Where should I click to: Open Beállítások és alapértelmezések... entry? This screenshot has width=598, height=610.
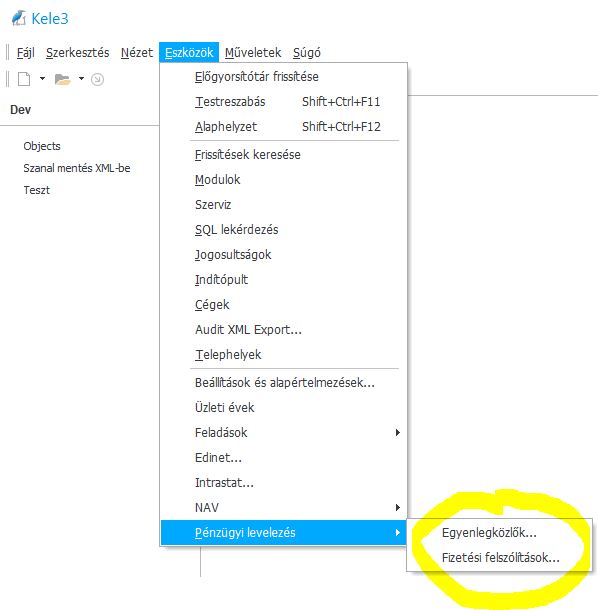click(x=283, y=382)
